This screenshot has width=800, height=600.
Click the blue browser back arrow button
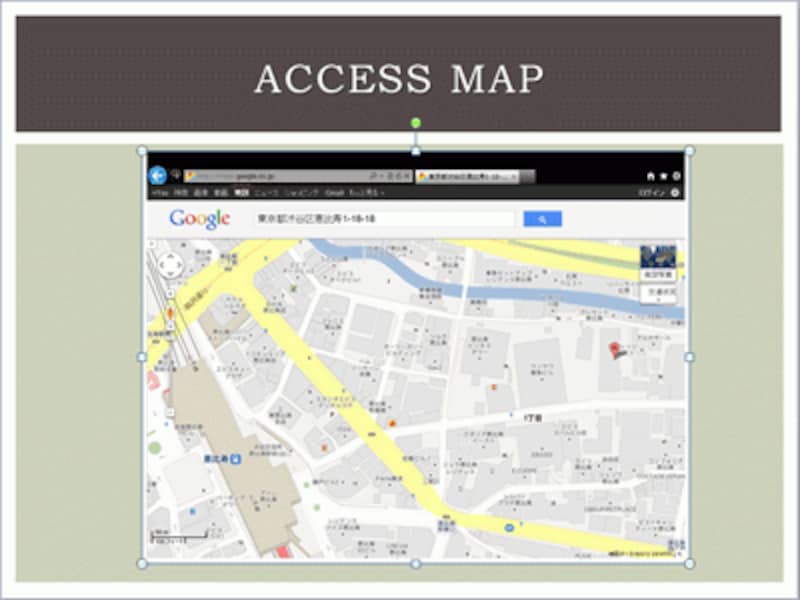[x=158, y=176]
